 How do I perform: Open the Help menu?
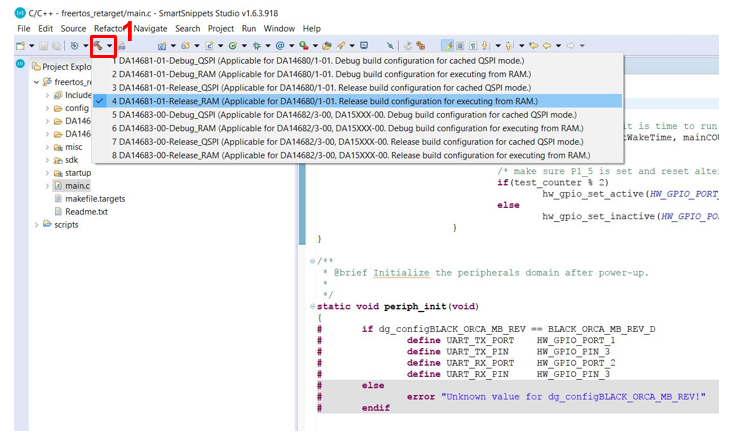(x=311, y=29)
